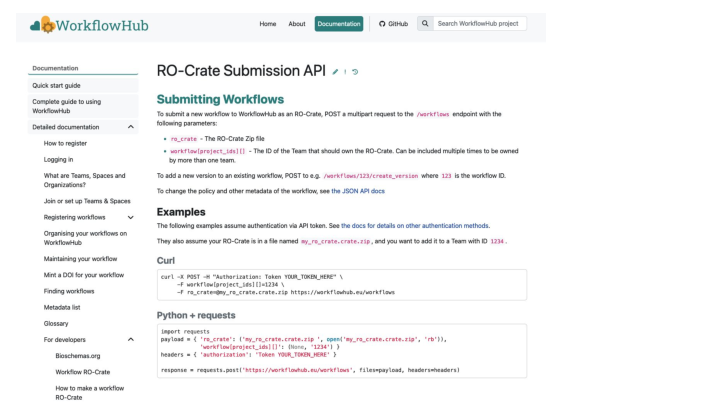Viewport: 720px width, 405px height.
Task: Click /workflows/123/create_version inline code
Action: pyautogui.click(x=371, y=176)
